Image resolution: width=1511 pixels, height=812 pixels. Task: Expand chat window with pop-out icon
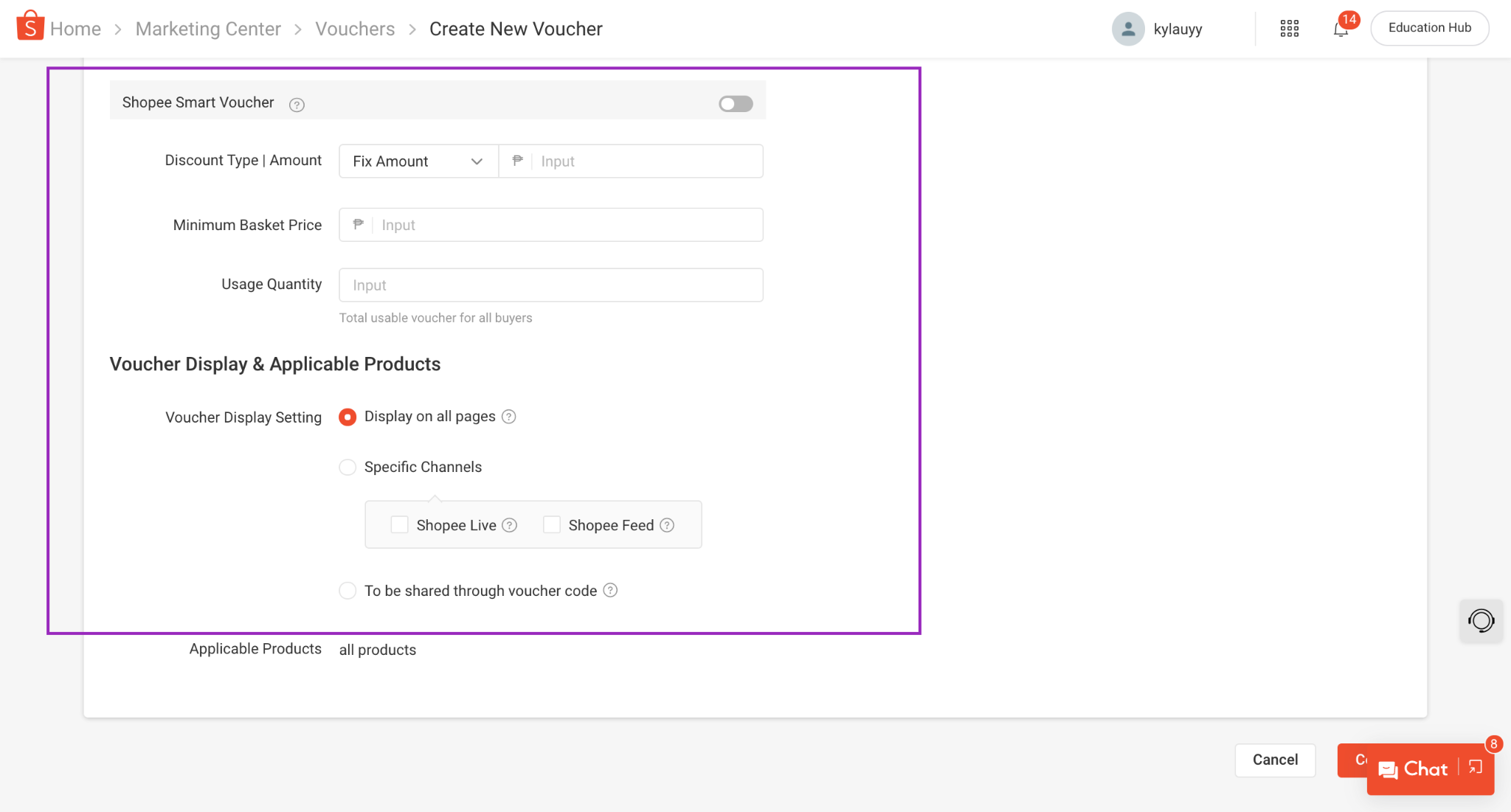point(1476,768)
